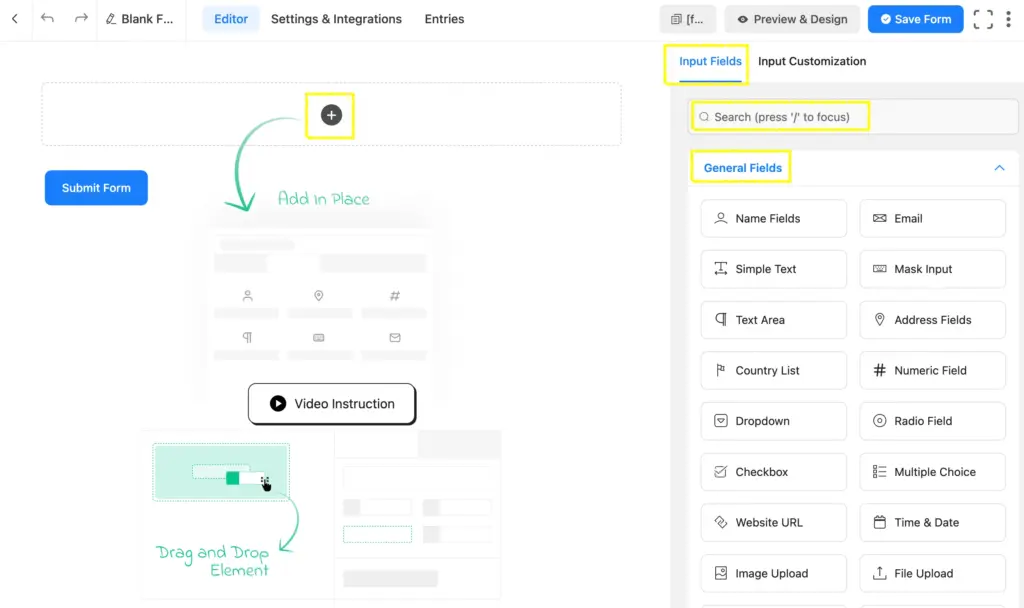Click the plus icon to add element
Screen dimensions: 1024x608
point(330,115)
